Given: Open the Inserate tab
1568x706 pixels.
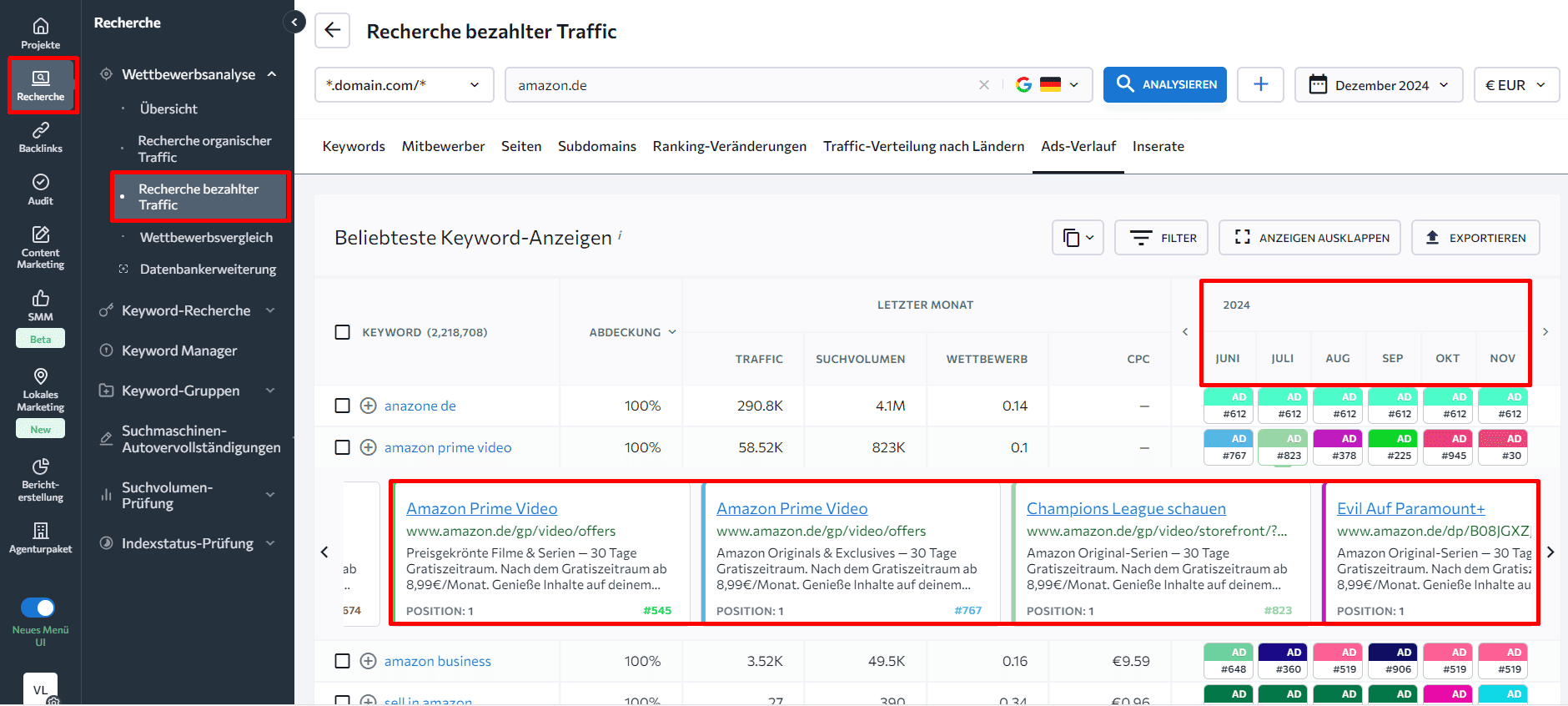Looking at the screenshot, I should pyautogui.click(x=1158, y=146).
